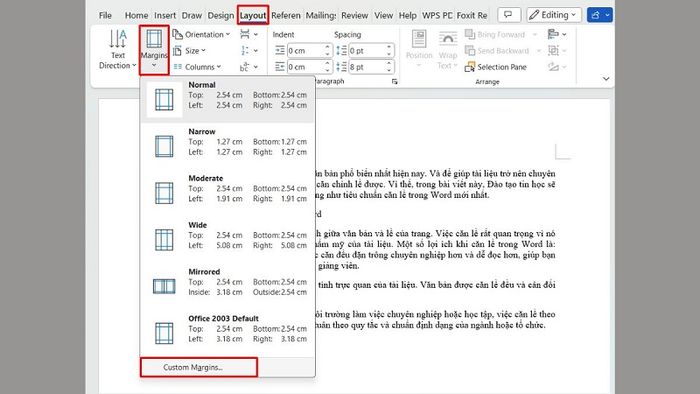The image size is (700, 394).
Task: Switch to the Design tab
Action: (x=221, y=15)
